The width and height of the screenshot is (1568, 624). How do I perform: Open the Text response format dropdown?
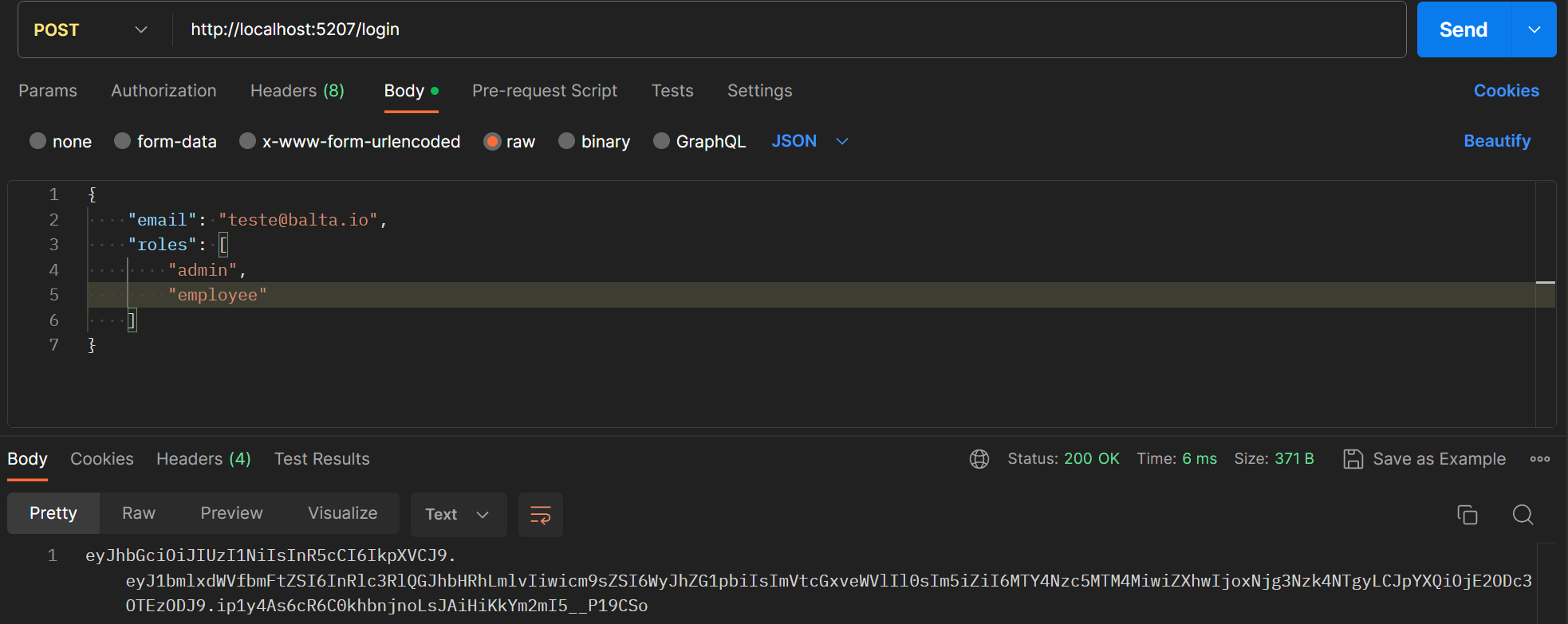(459, 515)
